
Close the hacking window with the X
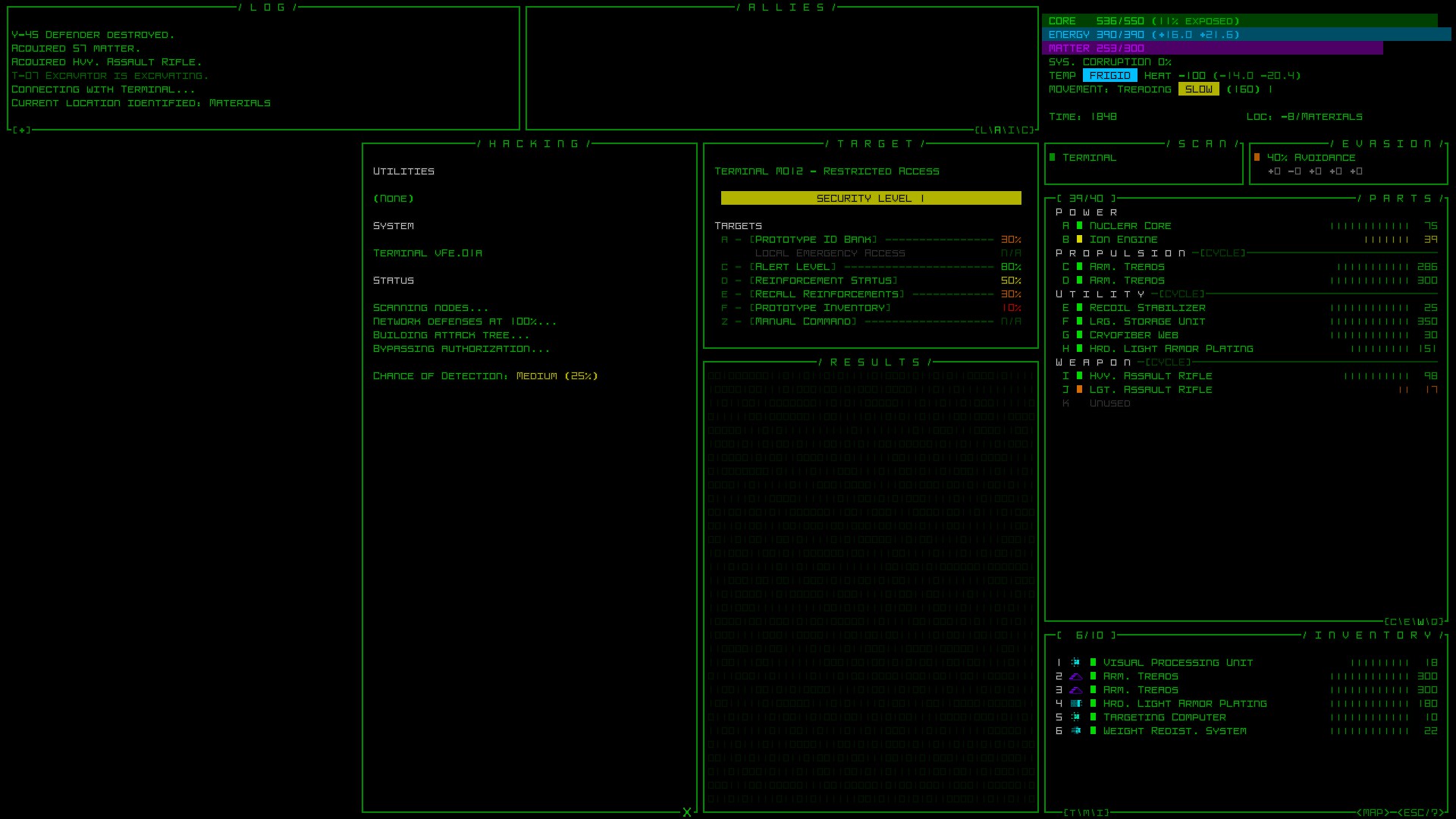point(687,812)
